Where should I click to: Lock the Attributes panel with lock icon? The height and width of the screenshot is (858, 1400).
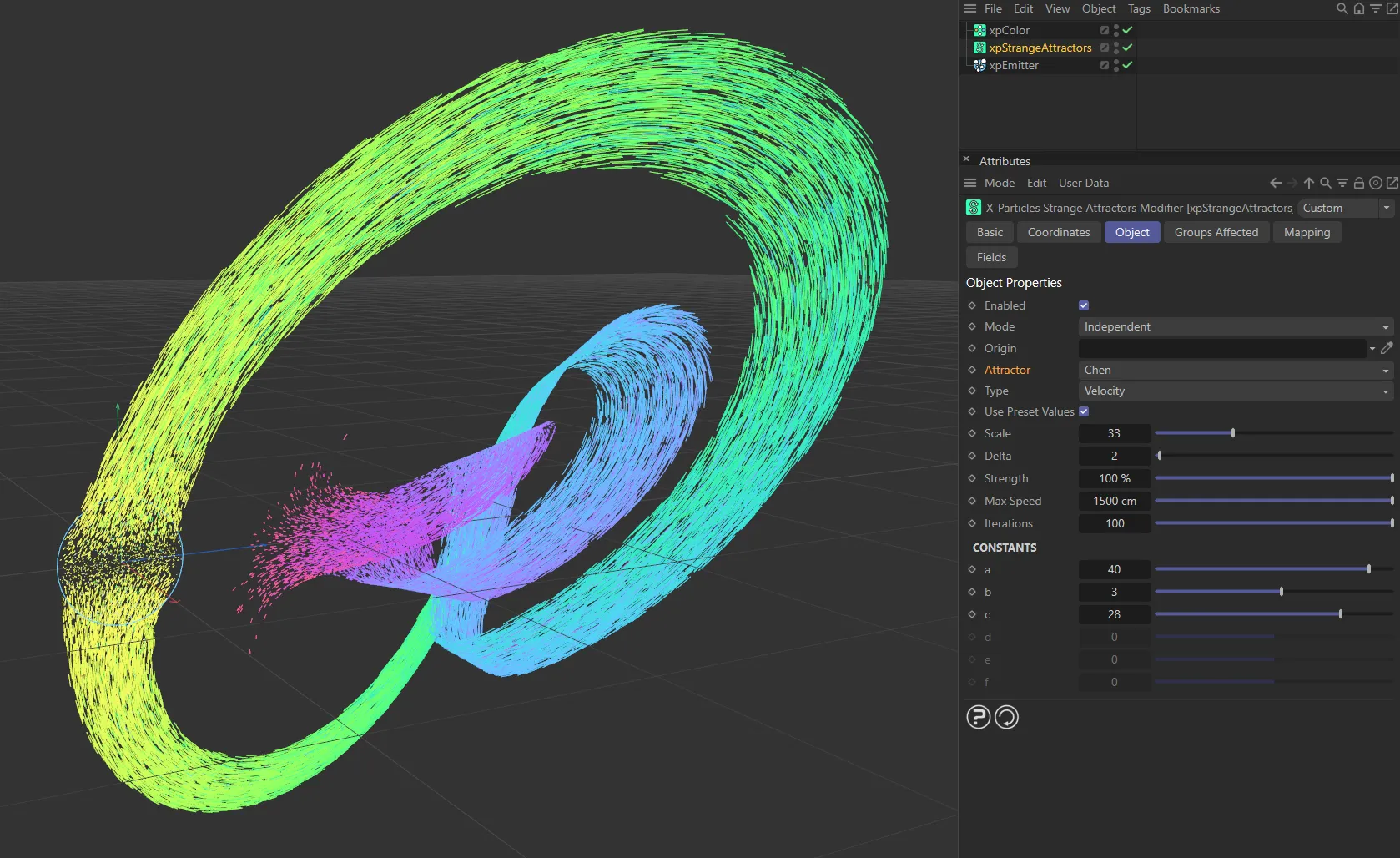[x=1358, y=183]
